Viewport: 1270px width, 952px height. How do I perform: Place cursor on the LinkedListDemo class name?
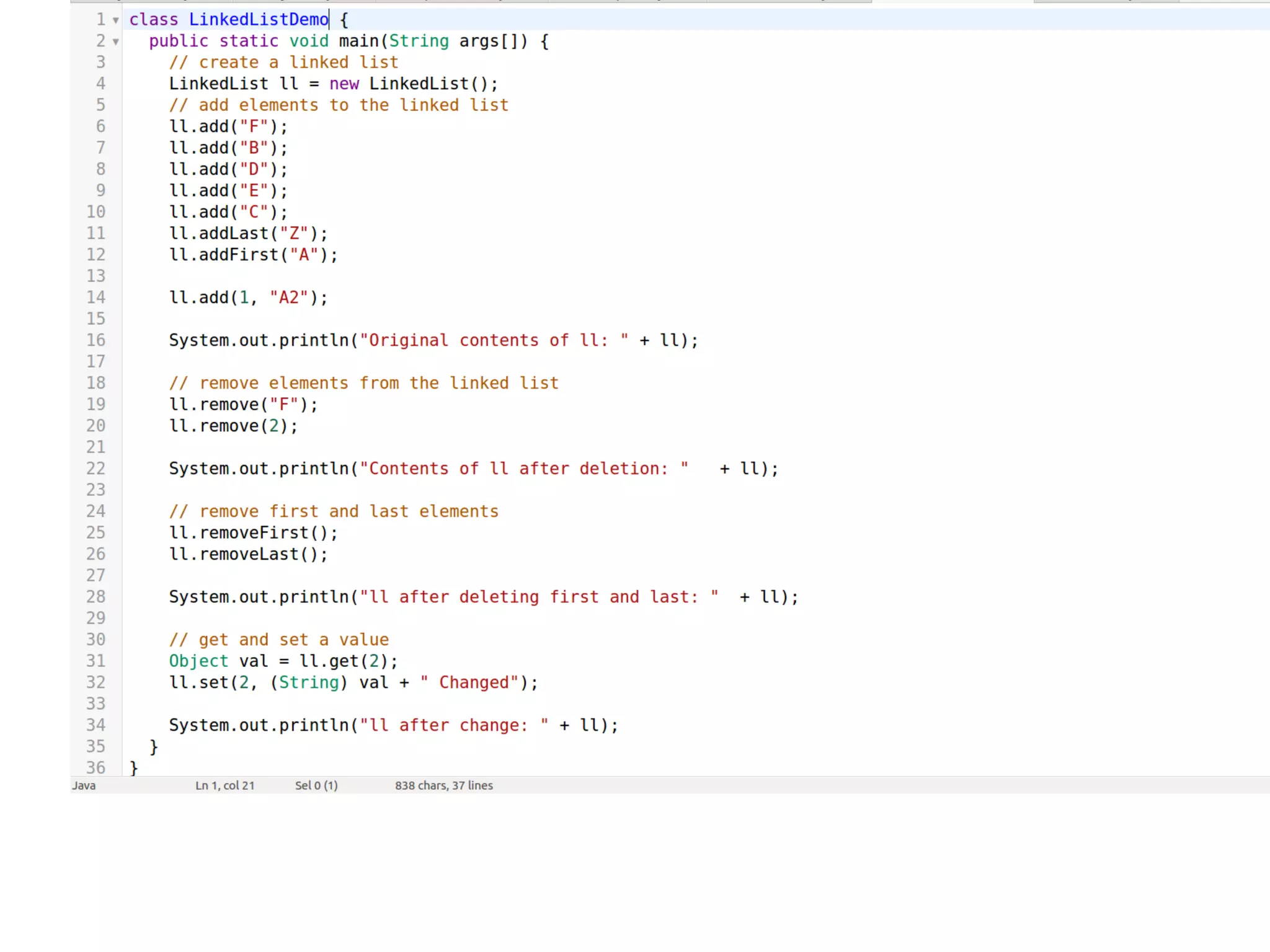(258, 20)
